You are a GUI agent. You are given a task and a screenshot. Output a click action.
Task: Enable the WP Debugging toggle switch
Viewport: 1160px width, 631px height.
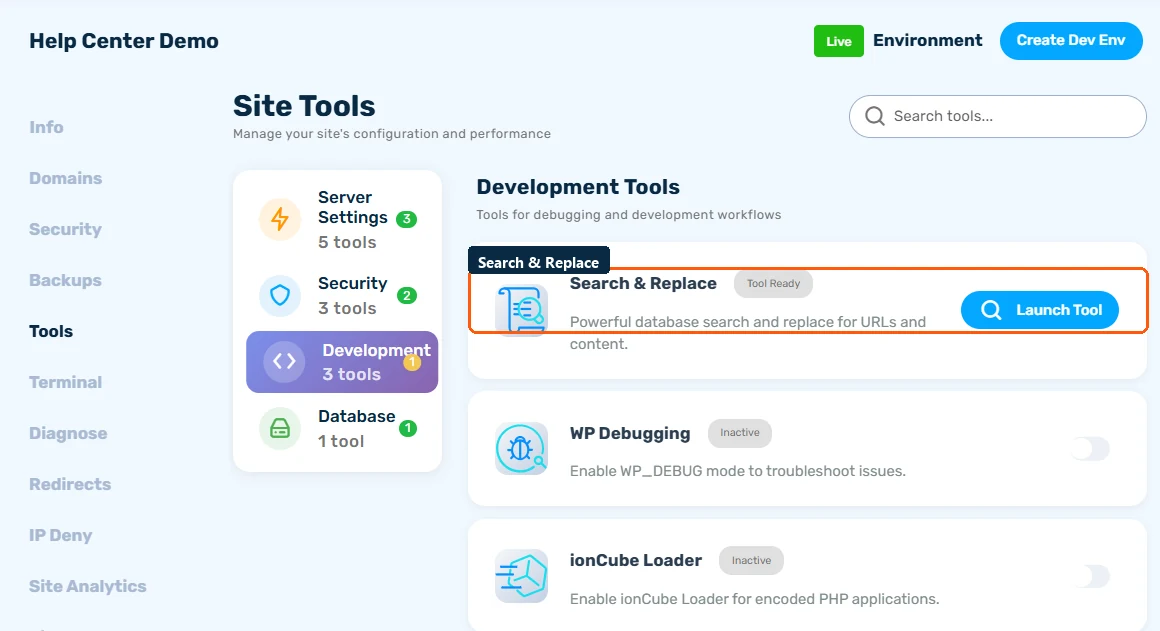(x=1090, y=448)
